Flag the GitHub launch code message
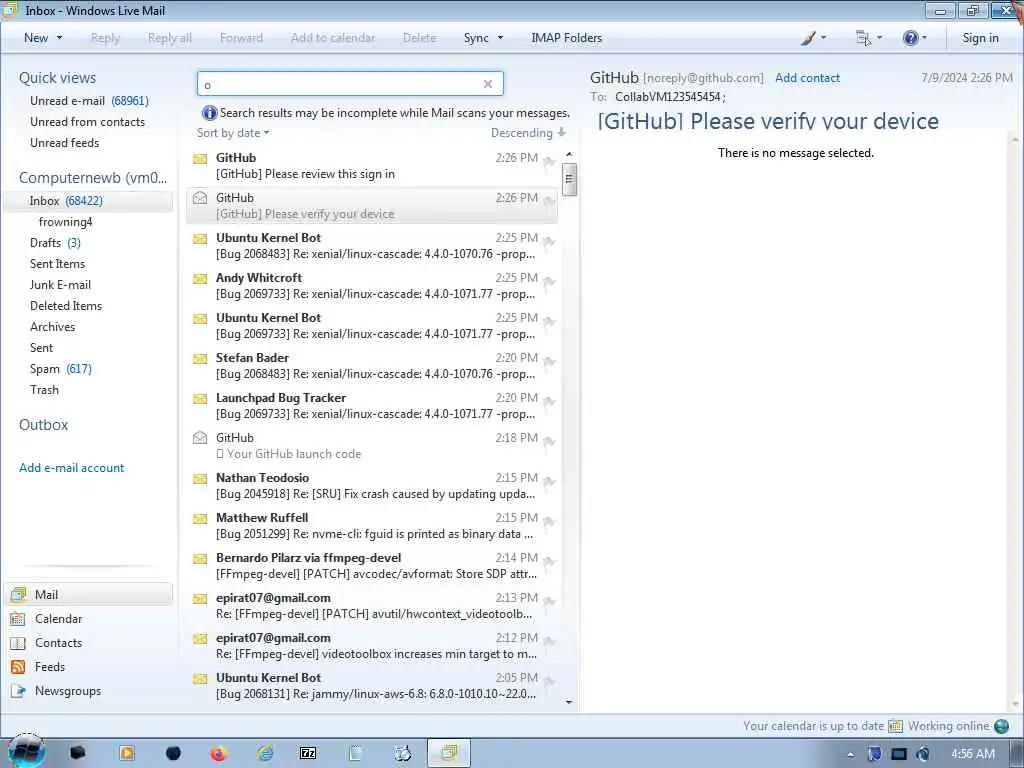The width and height of the screenshot is (1024, 768). 549,442
